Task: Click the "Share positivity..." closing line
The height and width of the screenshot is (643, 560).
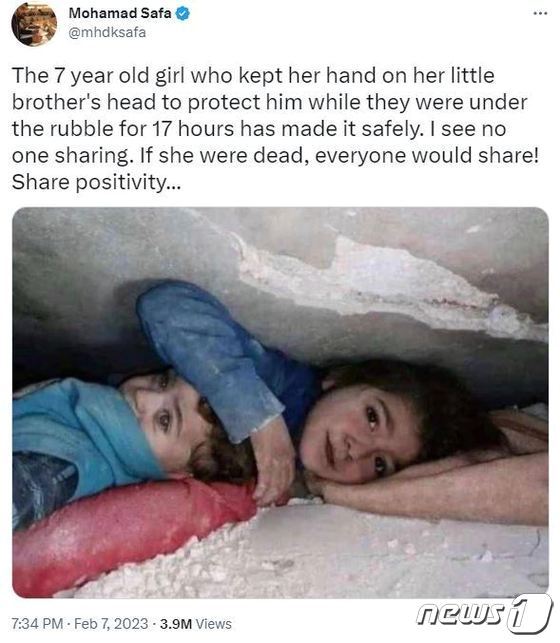Action: pos(96,182)
